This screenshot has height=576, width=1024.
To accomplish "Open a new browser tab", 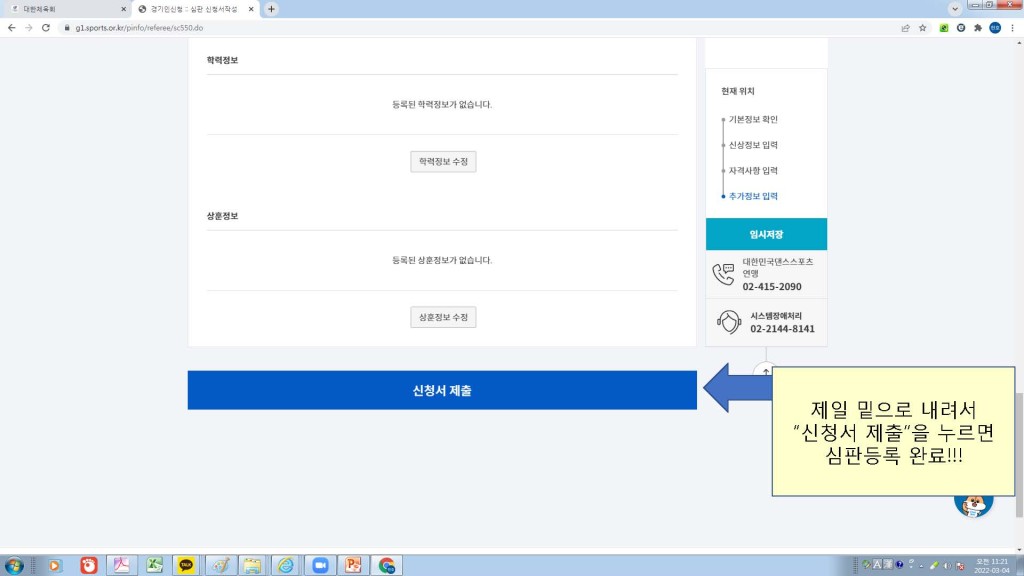I will click(x=271, y=9).
